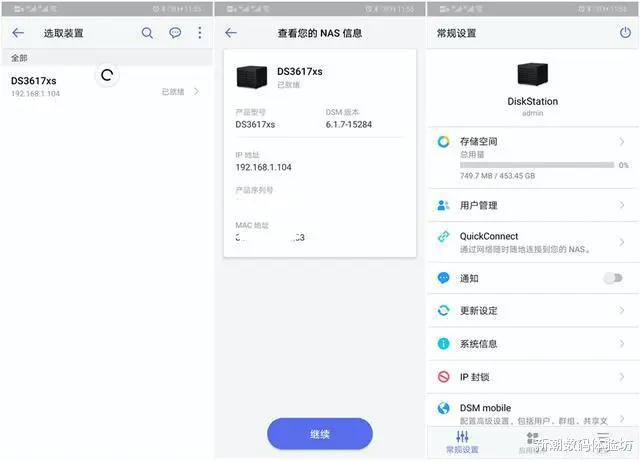Tap the 继续 continue button
This screenshot has height=461, width=640.
pos(320,434)
